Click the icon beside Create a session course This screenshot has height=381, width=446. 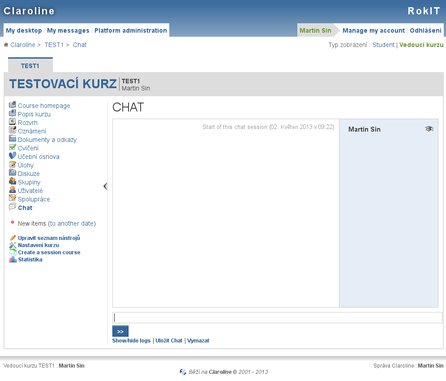(13, 252)
